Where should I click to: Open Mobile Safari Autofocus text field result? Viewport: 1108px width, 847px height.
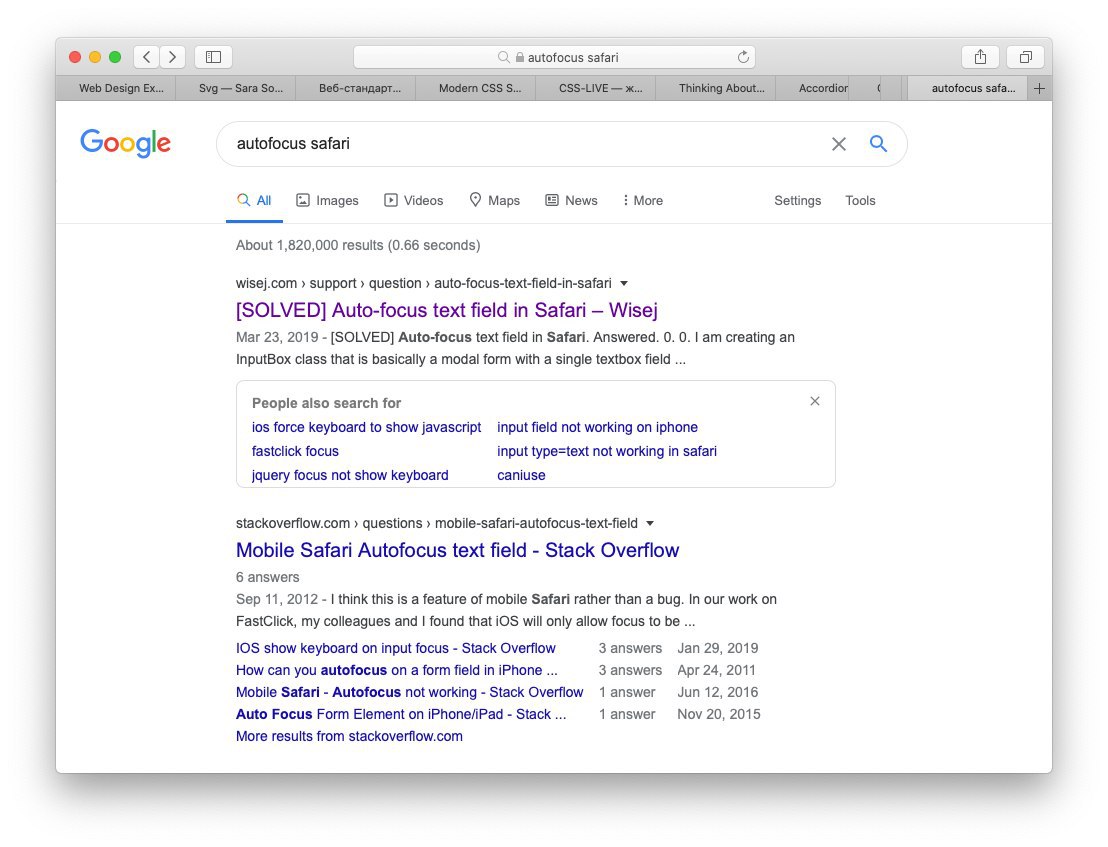pos(457,550)
